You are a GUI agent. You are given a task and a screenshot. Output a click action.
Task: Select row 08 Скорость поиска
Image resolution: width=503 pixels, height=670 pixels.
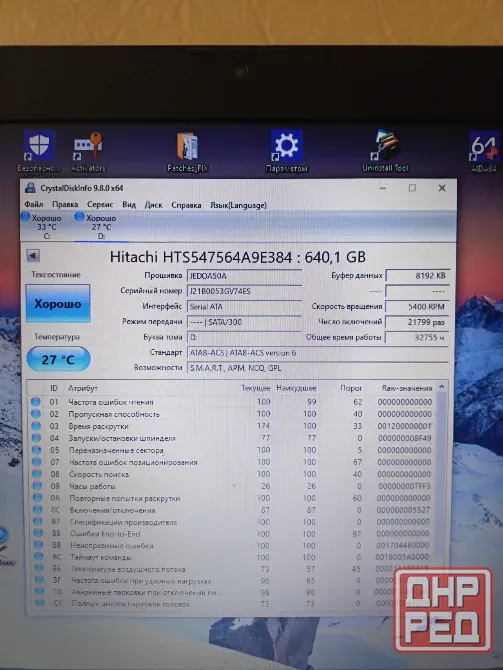click(x=232, y=474)
